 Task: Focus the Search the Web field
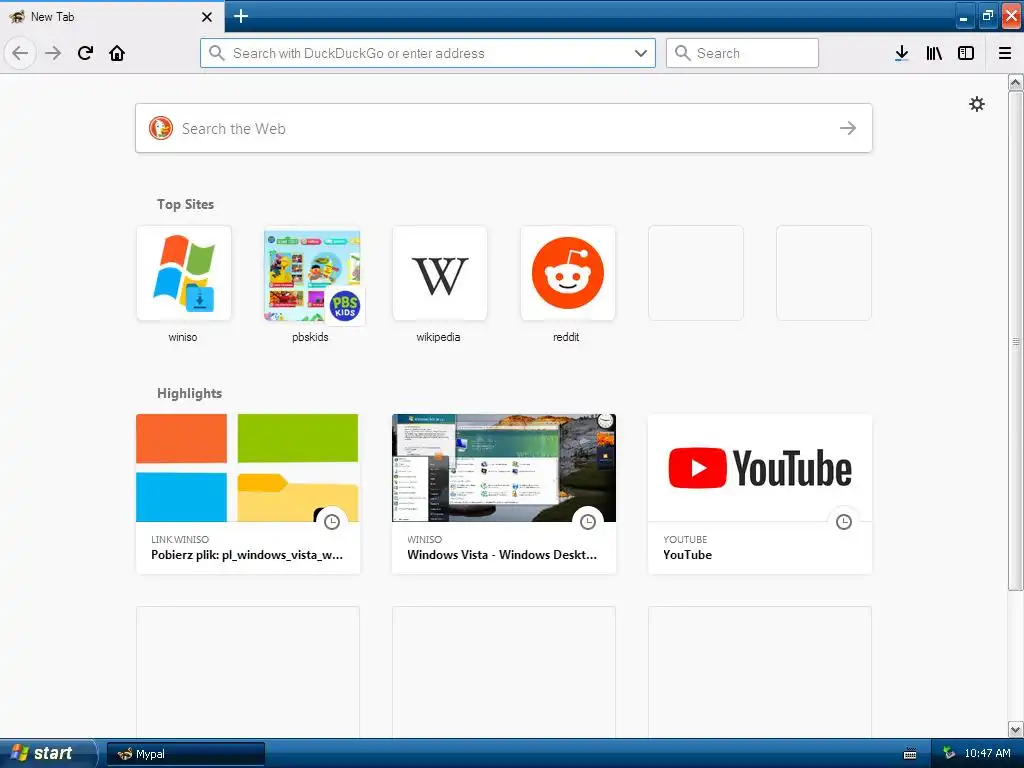pyautogui.click(x=504, y=128)
